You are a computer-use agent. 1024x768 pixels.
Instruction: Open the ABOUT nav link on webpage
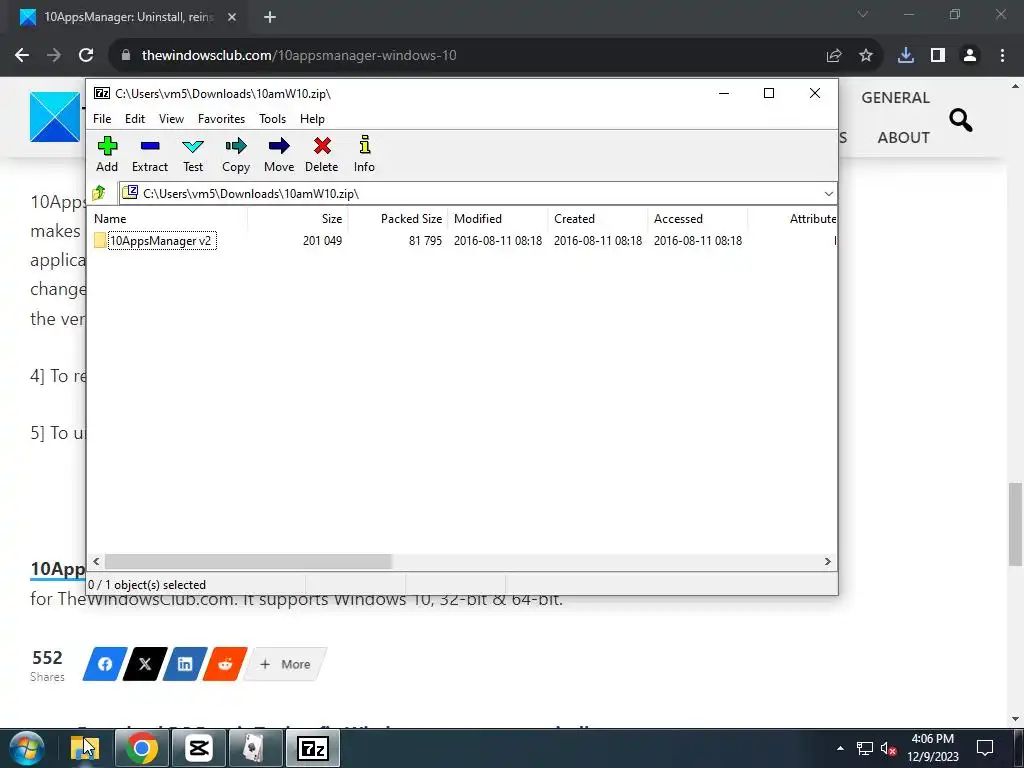(x=903, y=138)
